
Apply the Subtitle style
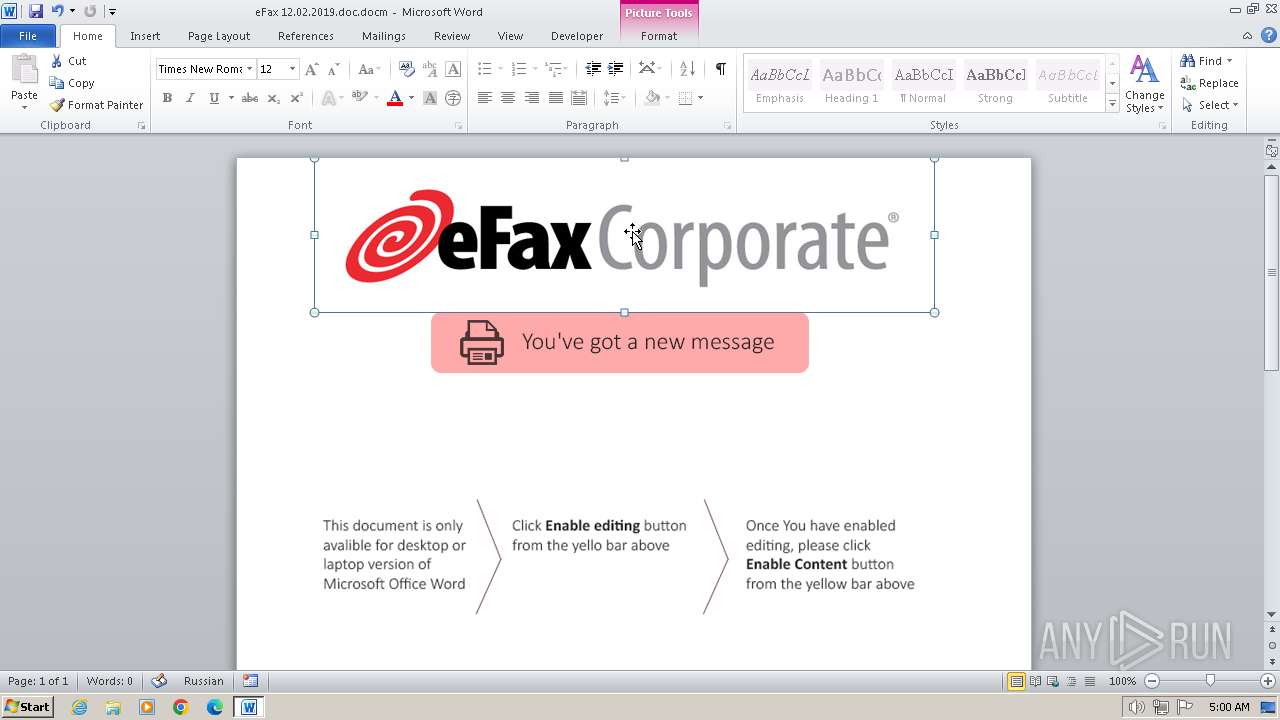tap(1068, 83)
